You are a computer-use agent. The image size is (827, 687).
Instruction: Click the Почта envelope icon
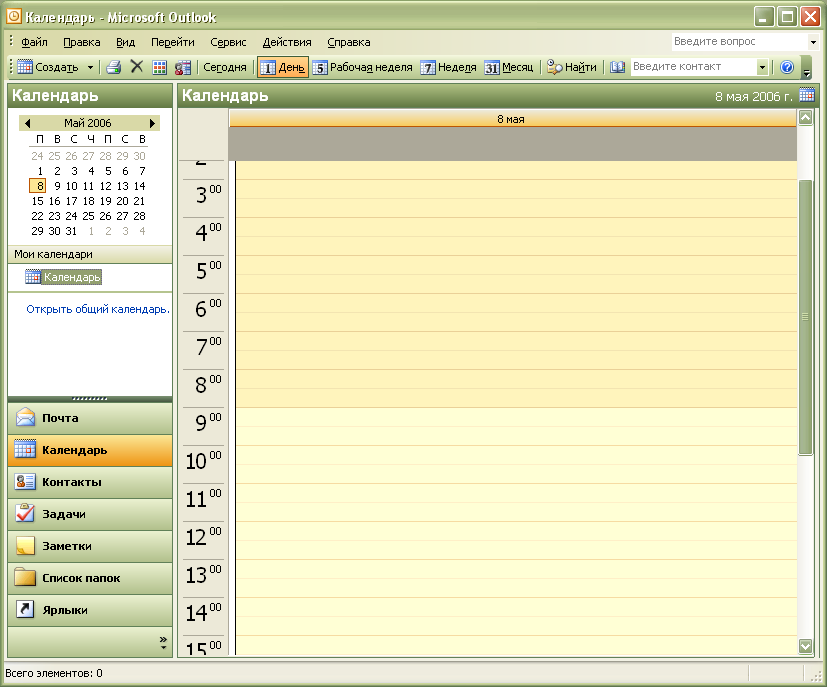pos(25,418)
